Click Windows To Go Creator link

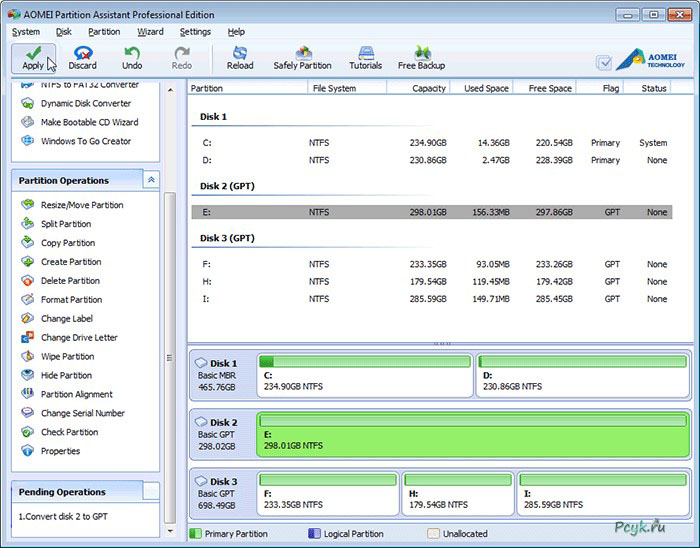click(85, 141)
